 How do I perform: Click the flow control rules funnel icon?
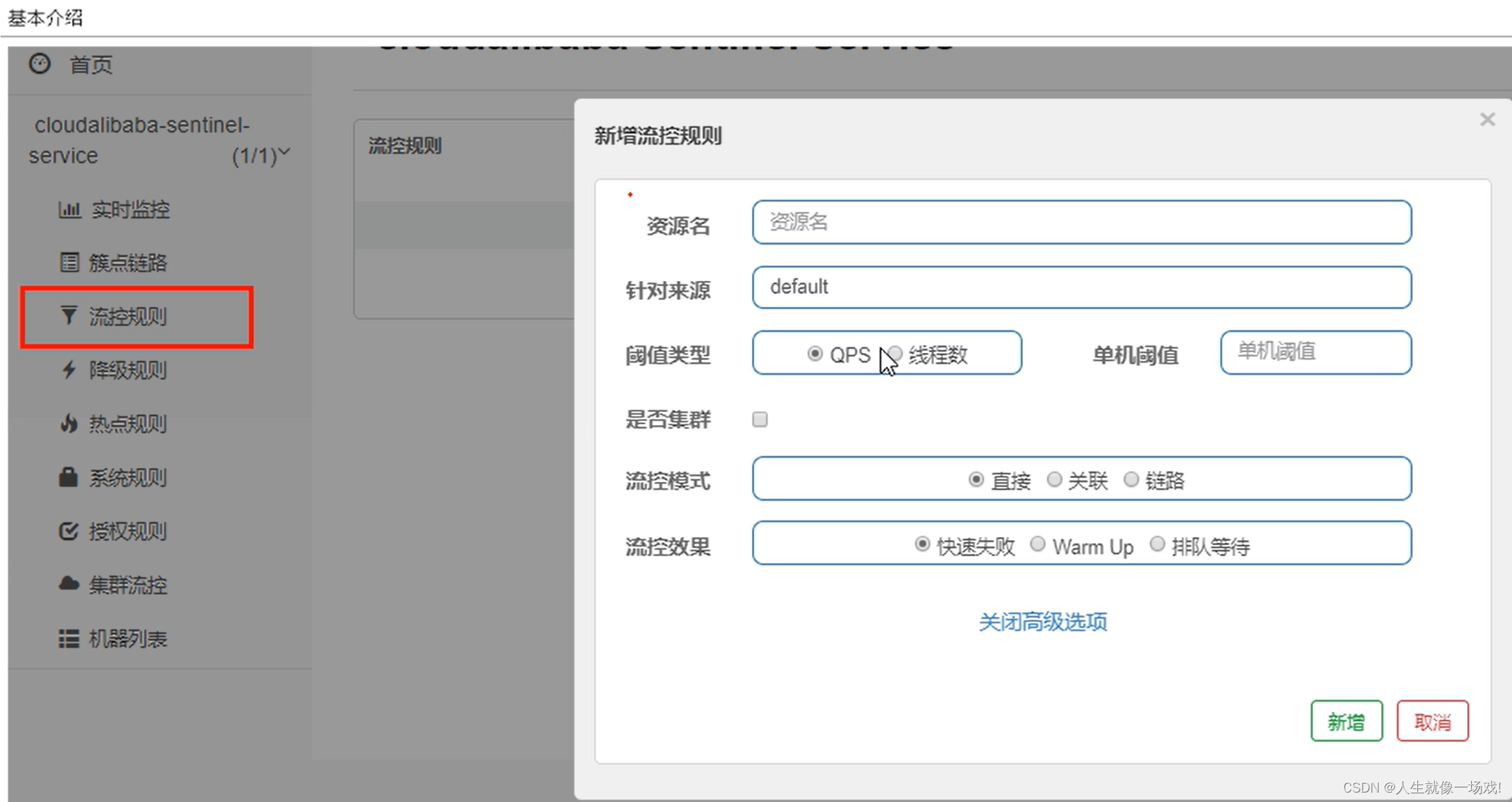click(x=68, y=316)
